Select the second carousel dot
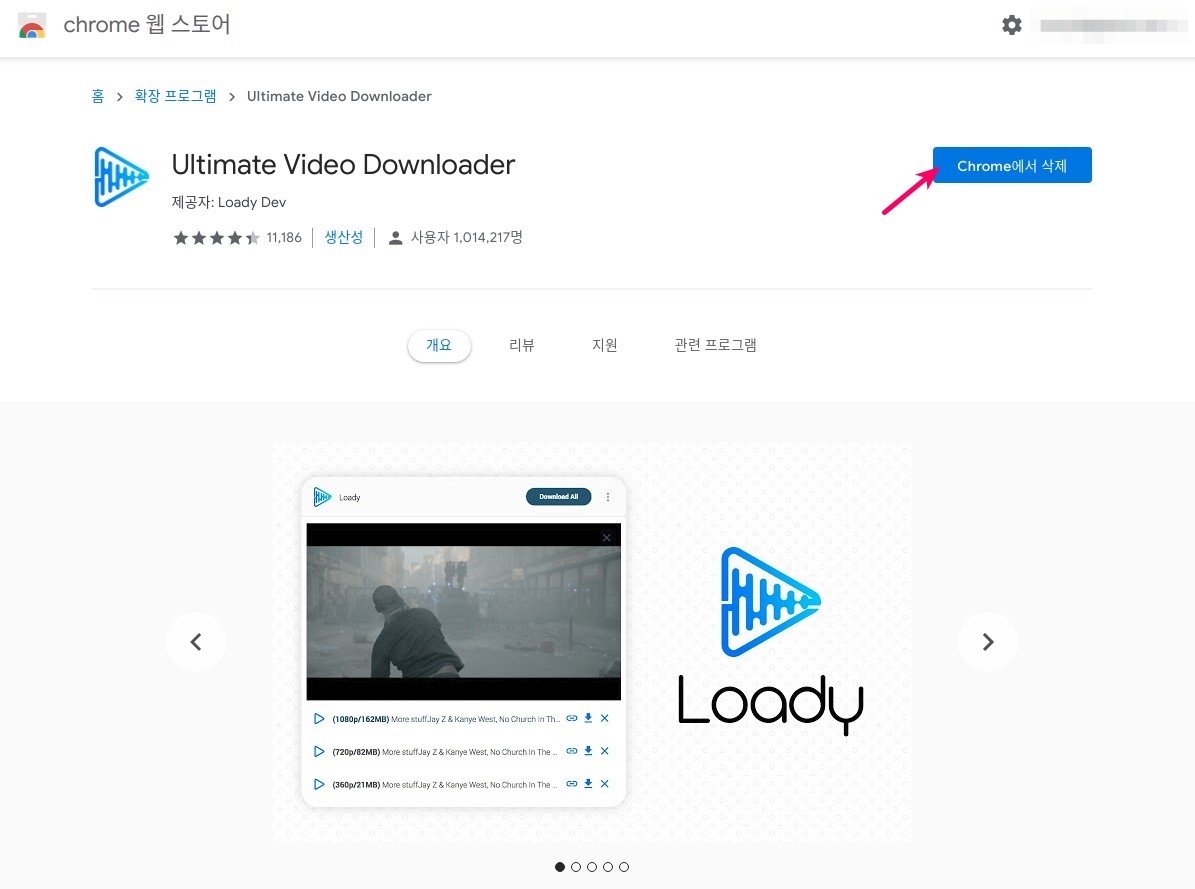Image resolution: width=1195 pixels, height=889 pixels. 576,867
